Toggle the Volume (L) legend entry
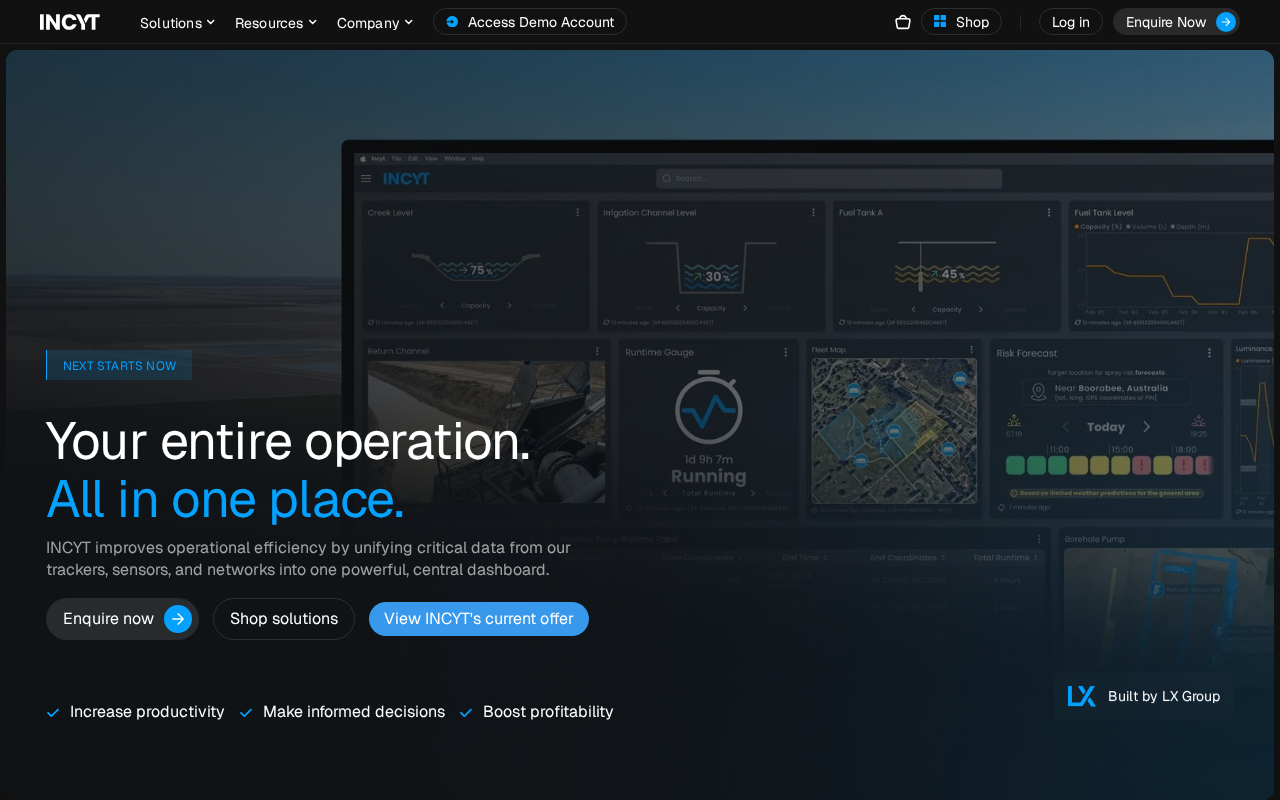This screenshot has height=800, width=1280. pyautogui.click(x=1147, y=227)
